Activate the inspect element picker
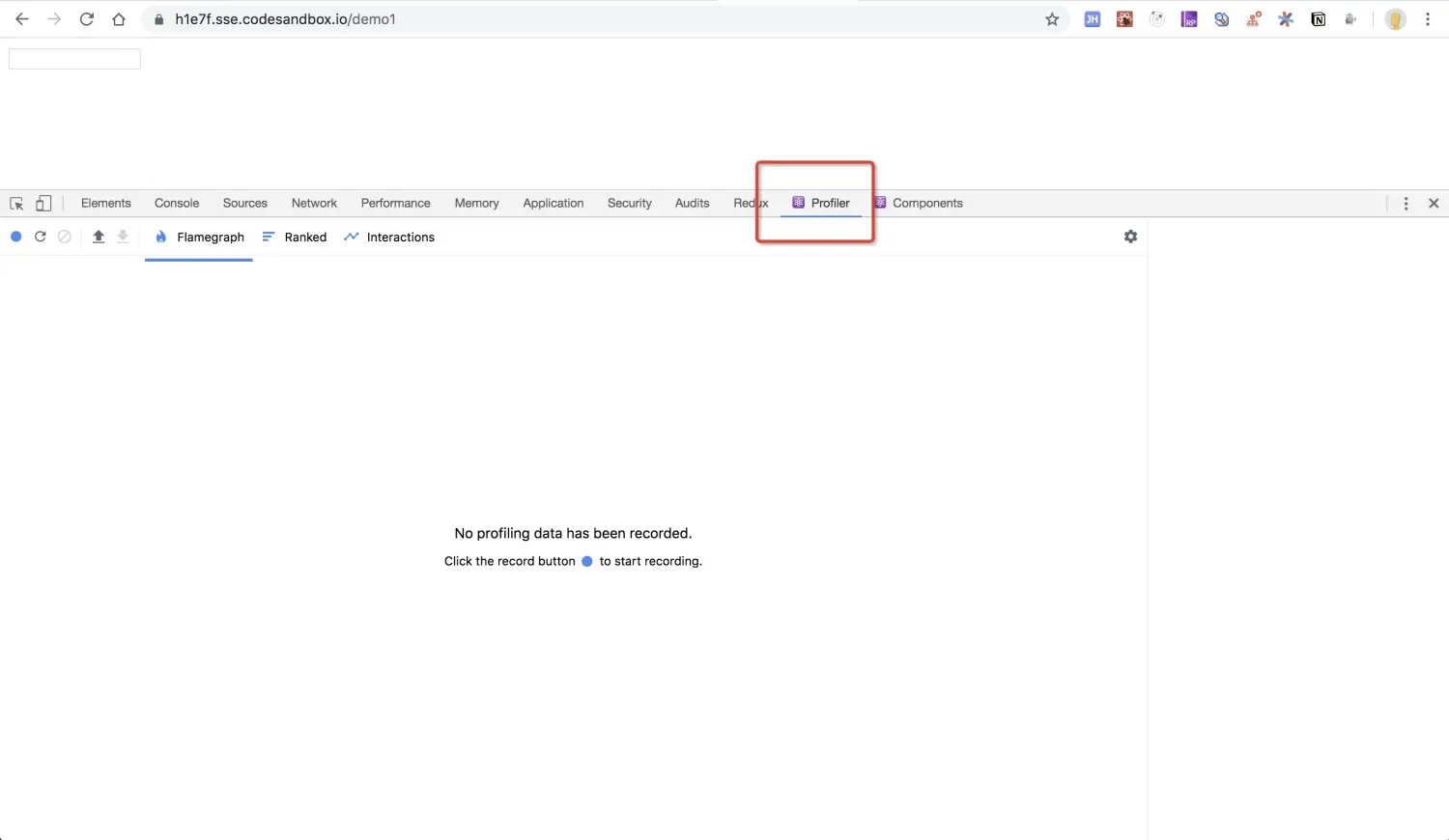The width and height of the screenshot is (1449, 840). click(16, 204)
